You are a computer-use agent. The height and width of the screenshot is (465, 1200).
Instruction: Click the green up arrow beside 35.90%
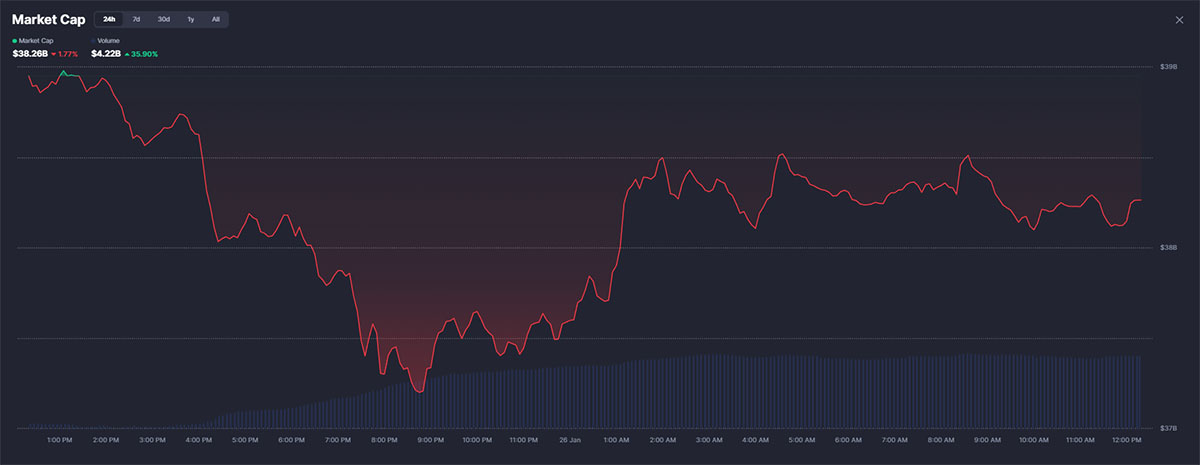126,54
